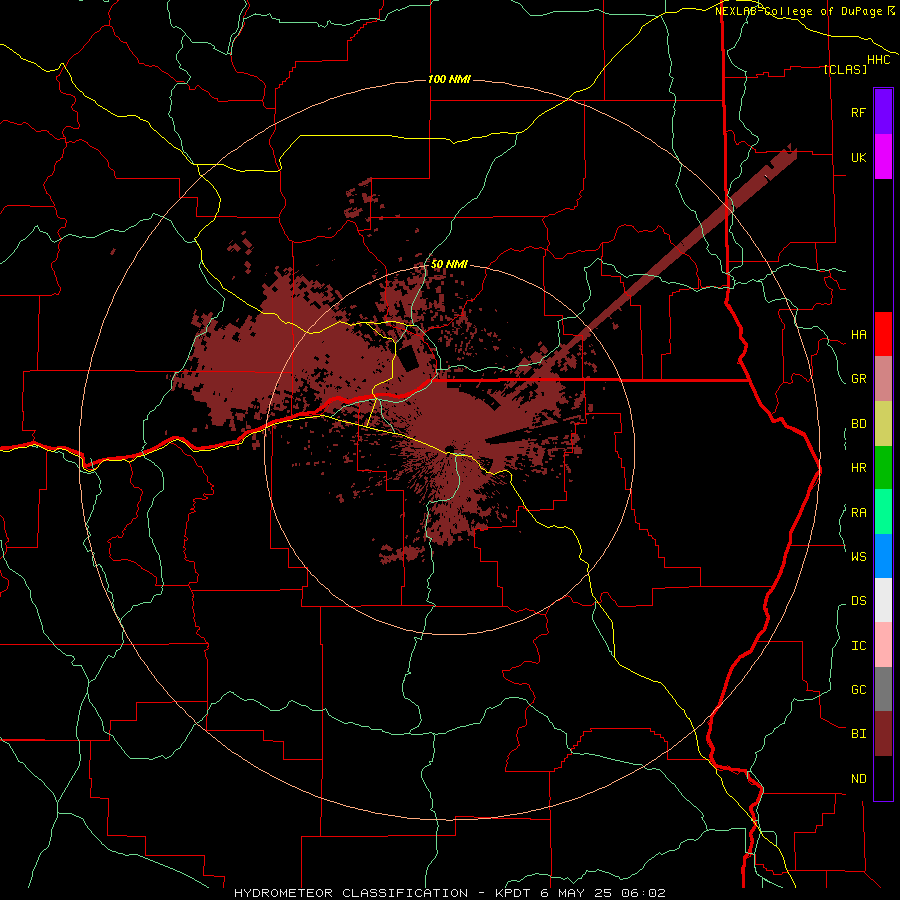
Task: Click the radar site center dot
Action: (450, 448)
